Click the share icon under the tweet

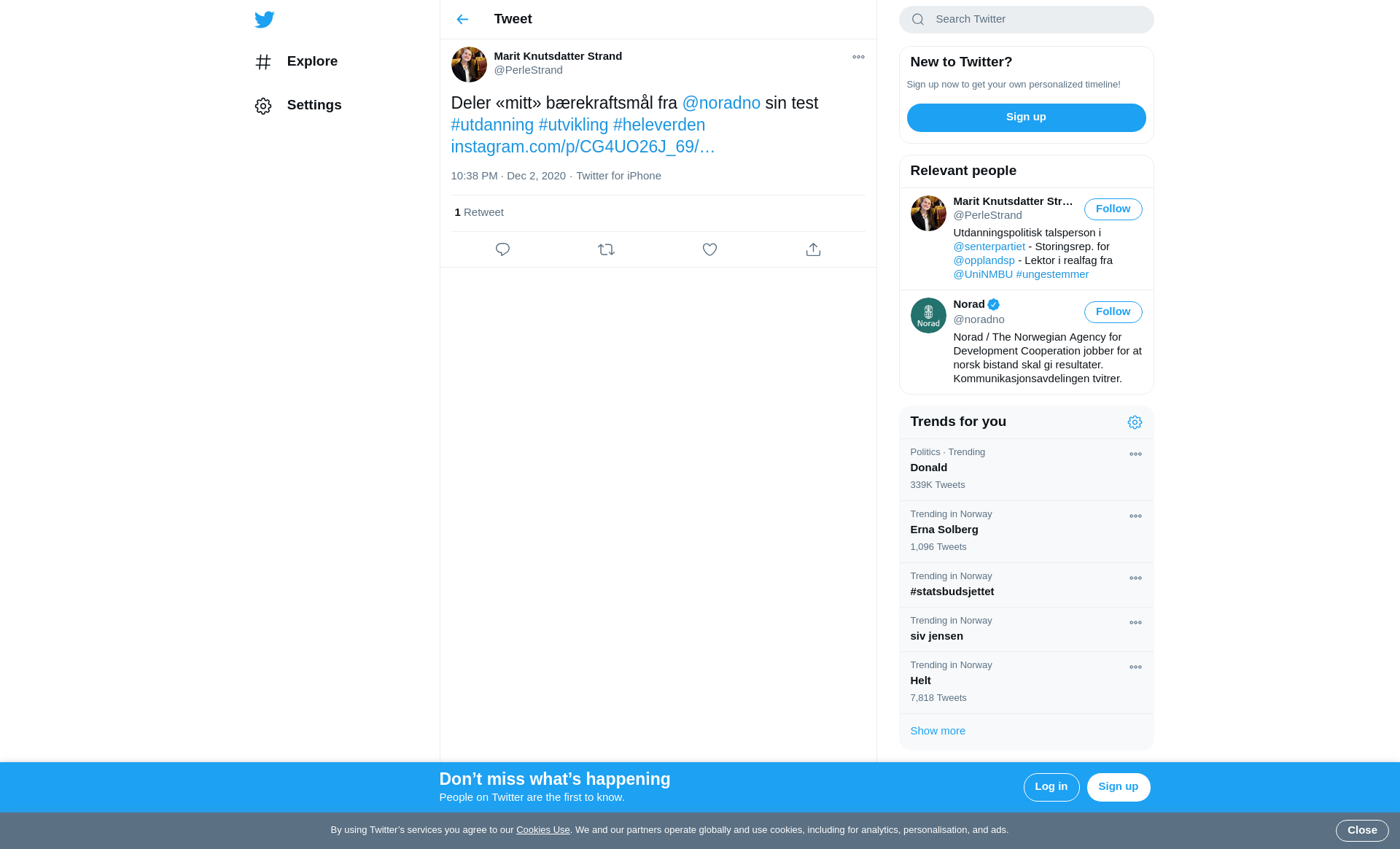[x=813, y=249]
